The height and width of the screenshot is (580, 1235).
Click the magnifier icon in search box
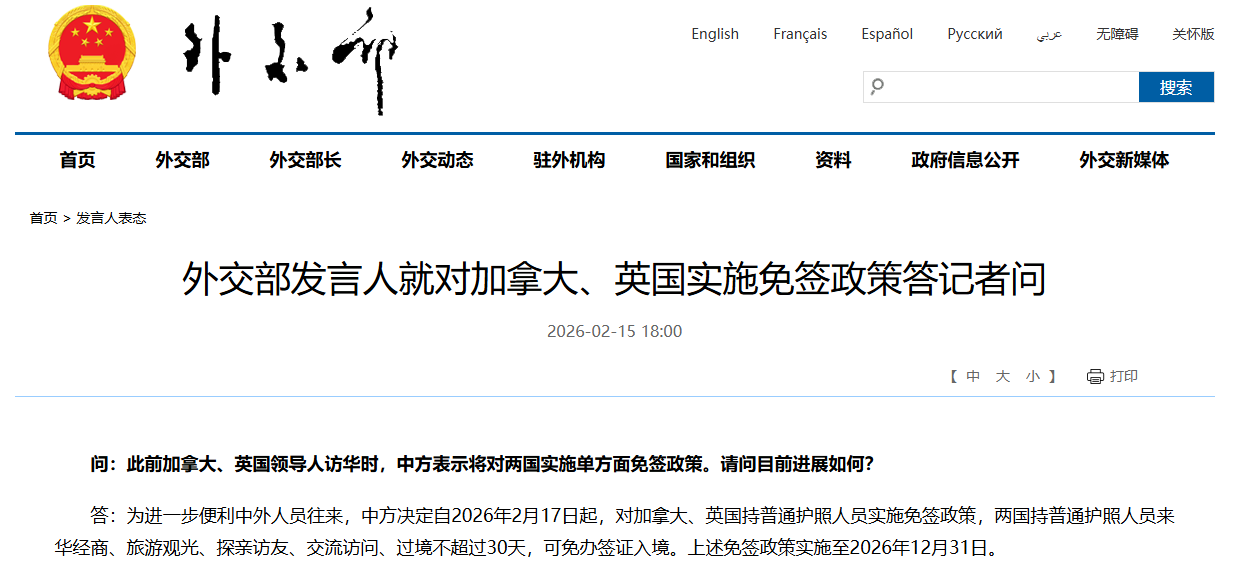877,87
